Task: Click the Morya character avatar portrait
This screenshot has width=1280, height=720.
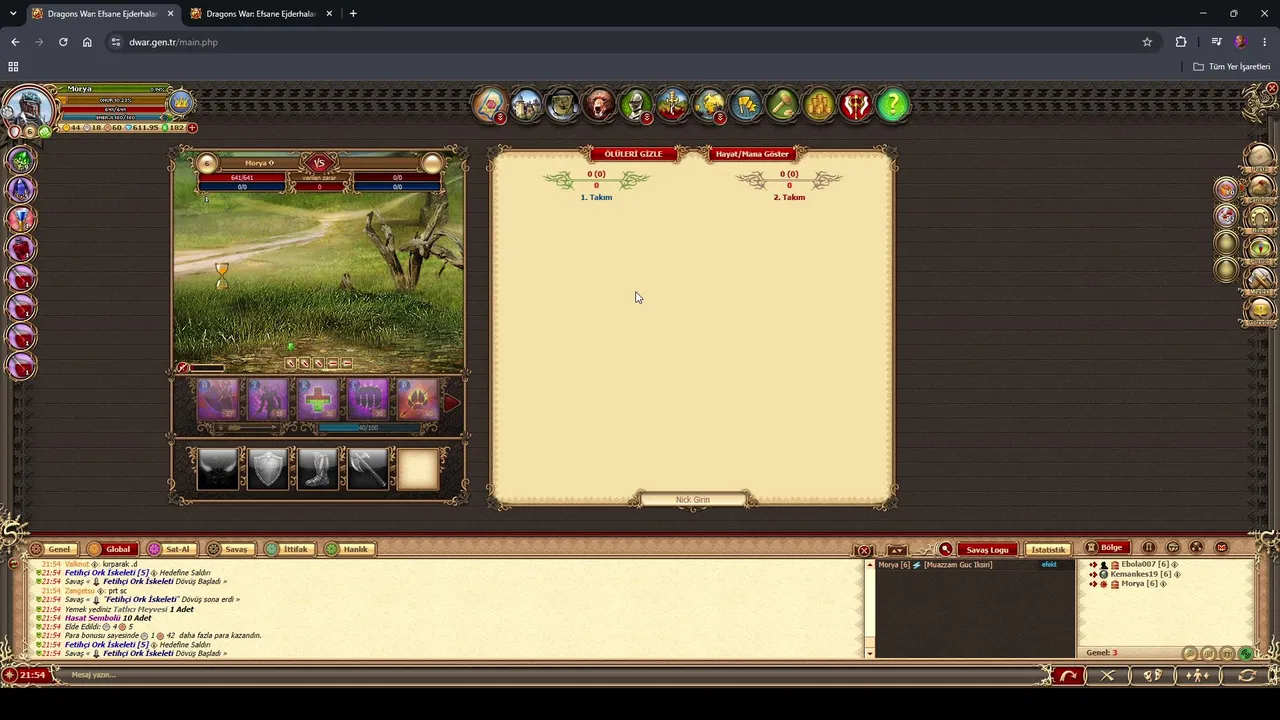Action: 29,107
